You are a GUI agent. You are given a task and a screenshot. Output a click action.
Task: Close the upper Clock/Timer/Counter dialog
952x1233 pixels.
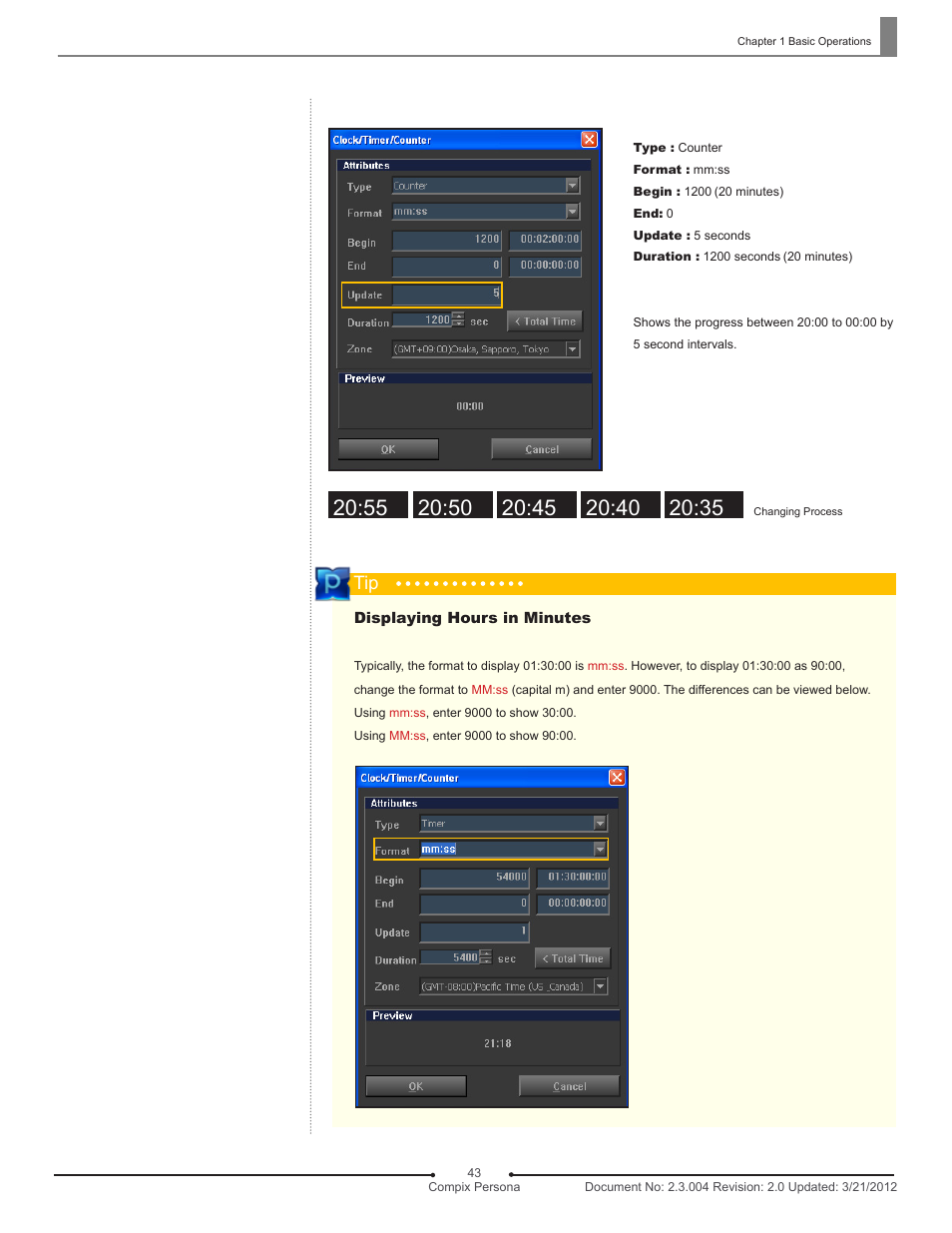tap(589, 140)
